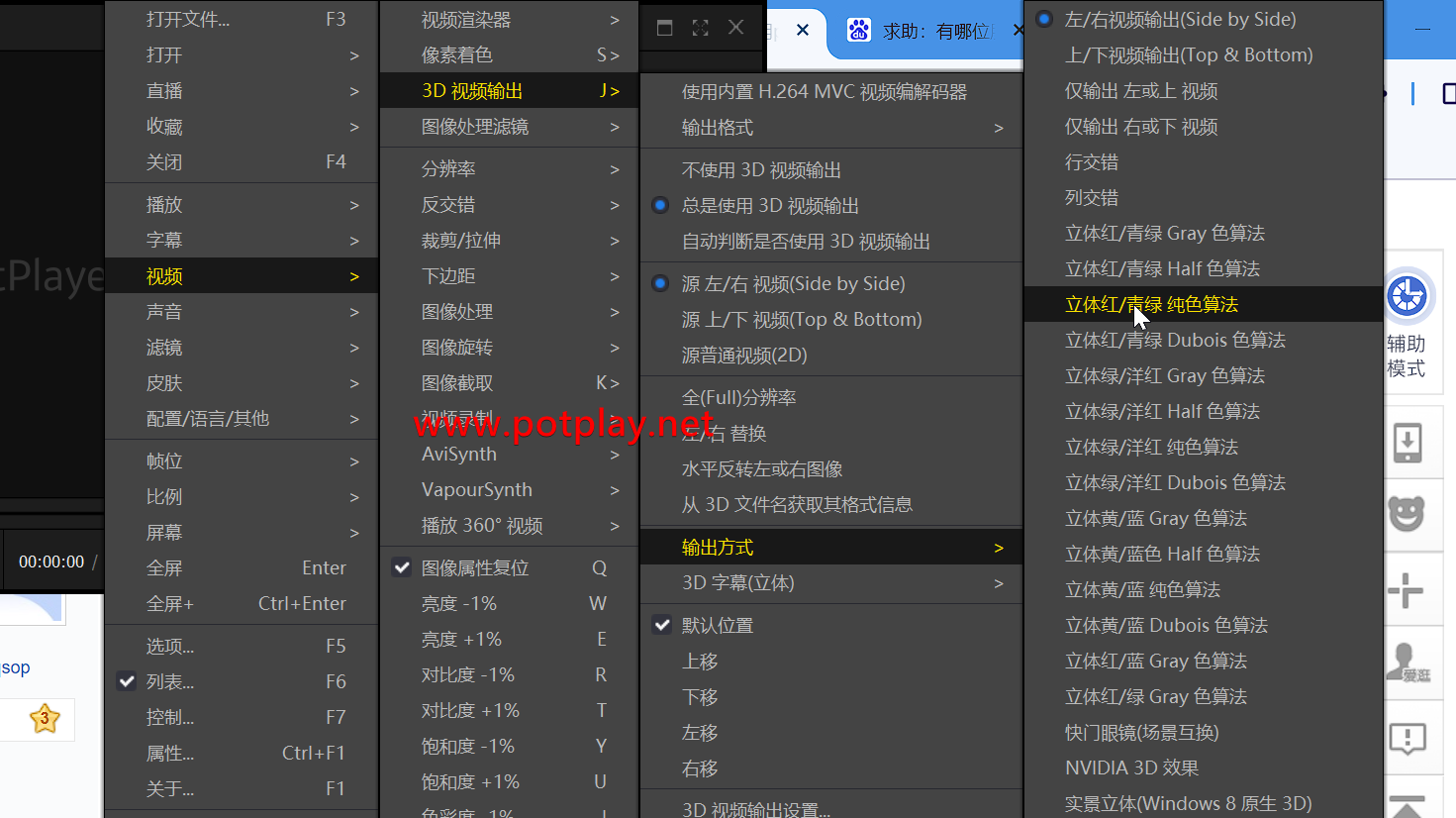
Task: Open 3D 视频输出设置... entry
Action: click(x=831, y=807)
